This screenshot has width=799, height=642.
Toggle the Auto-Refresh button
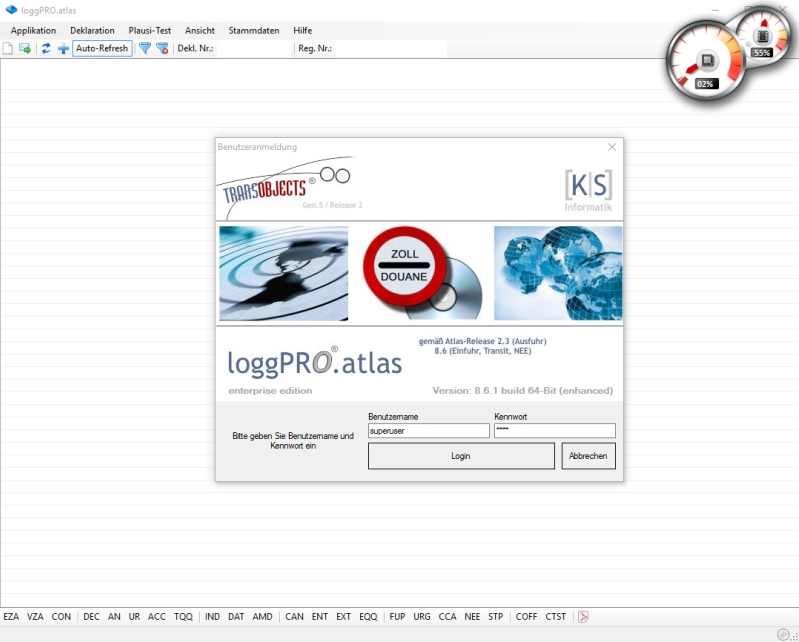(102, 48)
